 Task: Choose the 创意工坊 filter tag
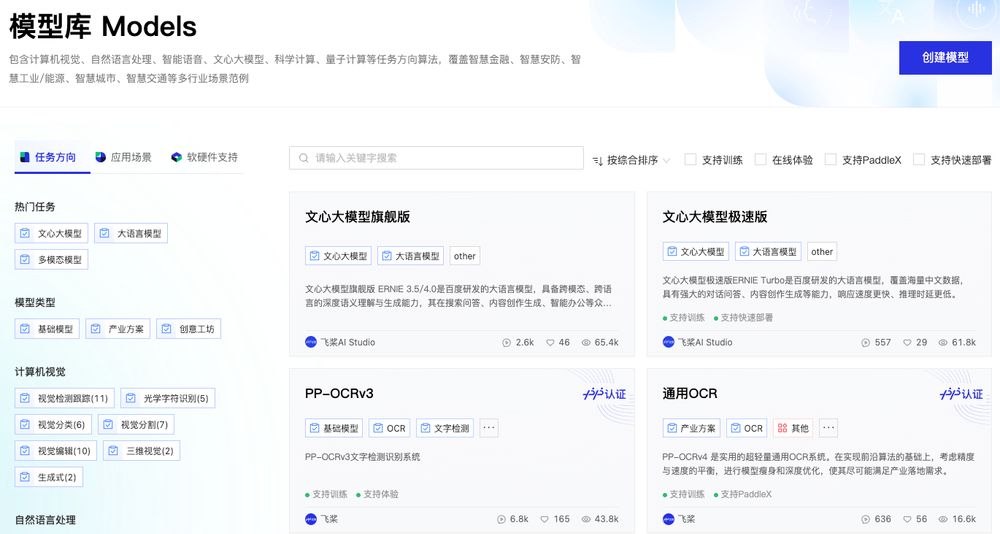(x=189, y=329)
